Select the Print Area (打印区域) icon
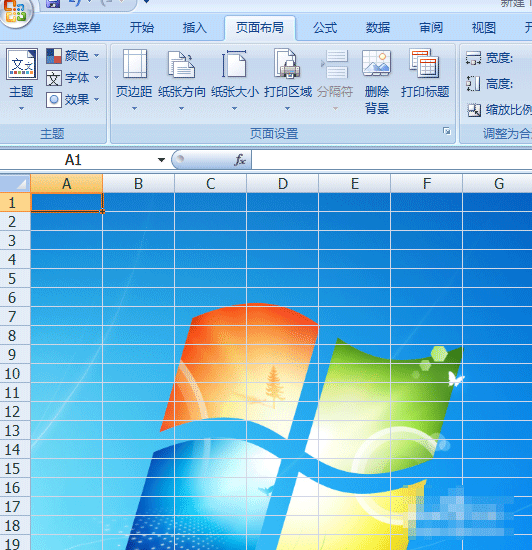The width and height of the screenshot is (532, 550). 288,63
